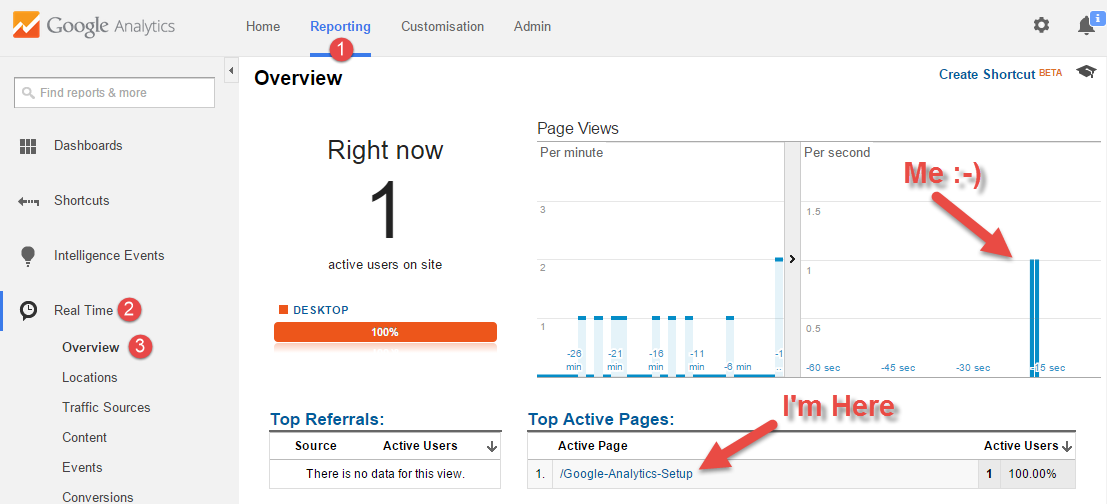1107x504 pixels.
Task: Select Overview under Real Time
Action: click(x=90, y=347)
